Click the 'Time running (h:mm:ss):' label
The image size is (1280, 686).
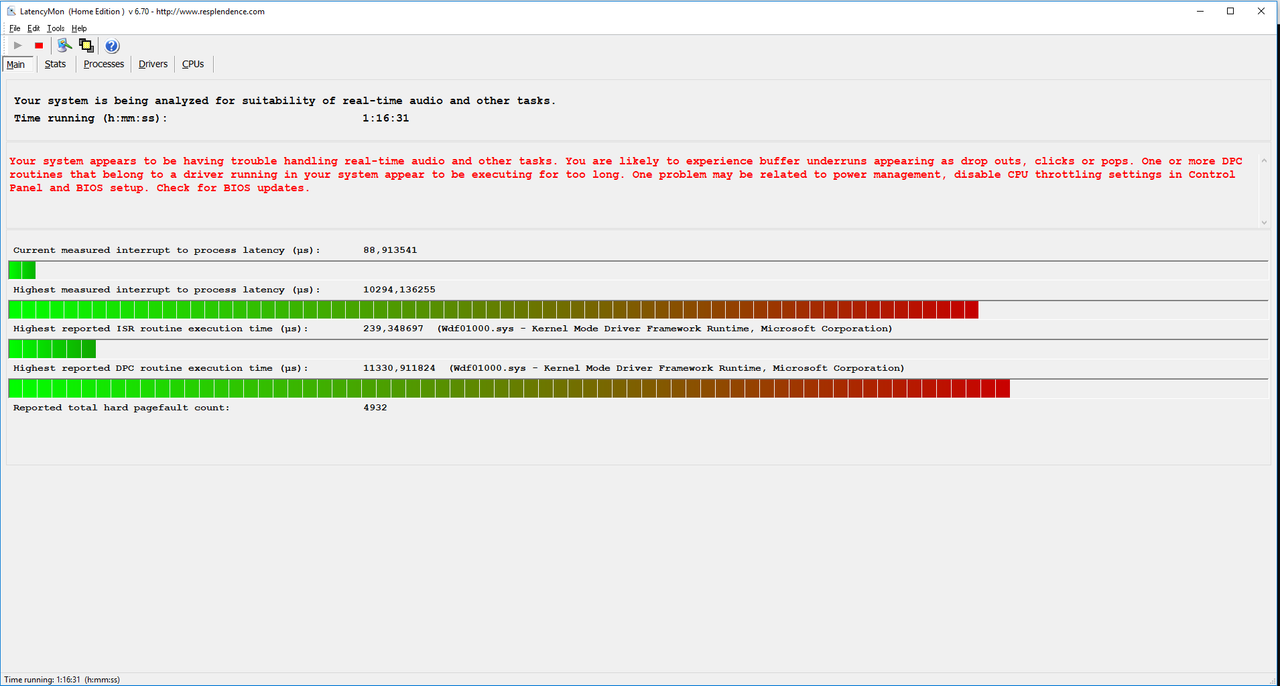91,118
